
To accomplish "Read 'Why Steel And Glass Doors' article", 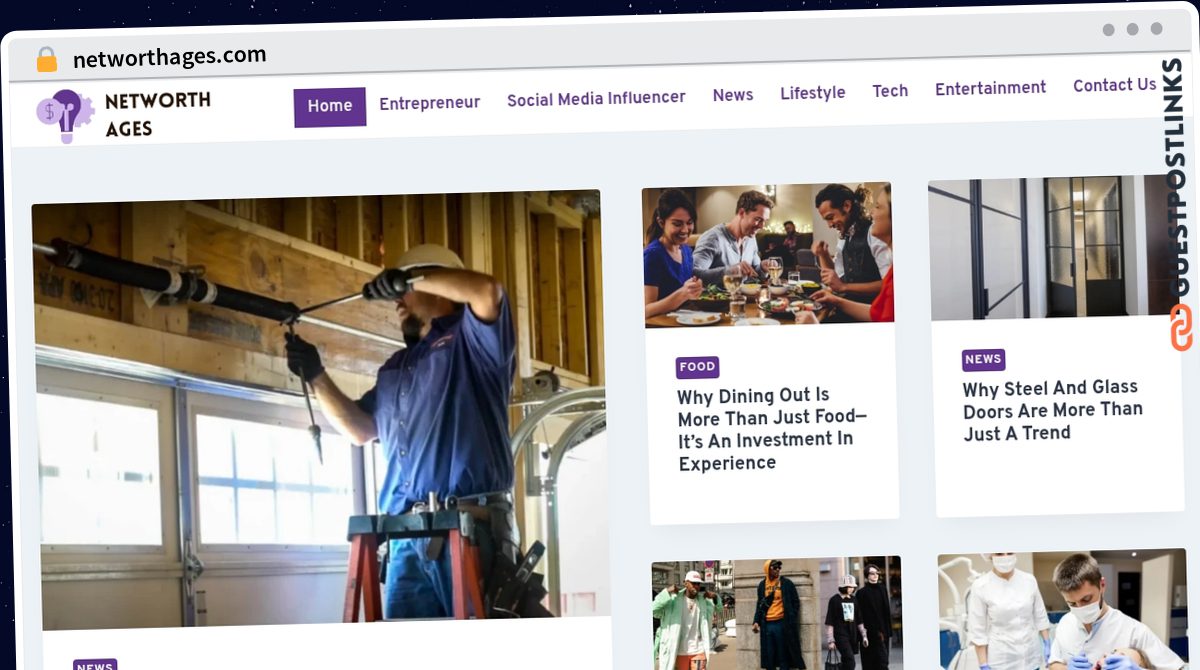I will [1052, 410].
